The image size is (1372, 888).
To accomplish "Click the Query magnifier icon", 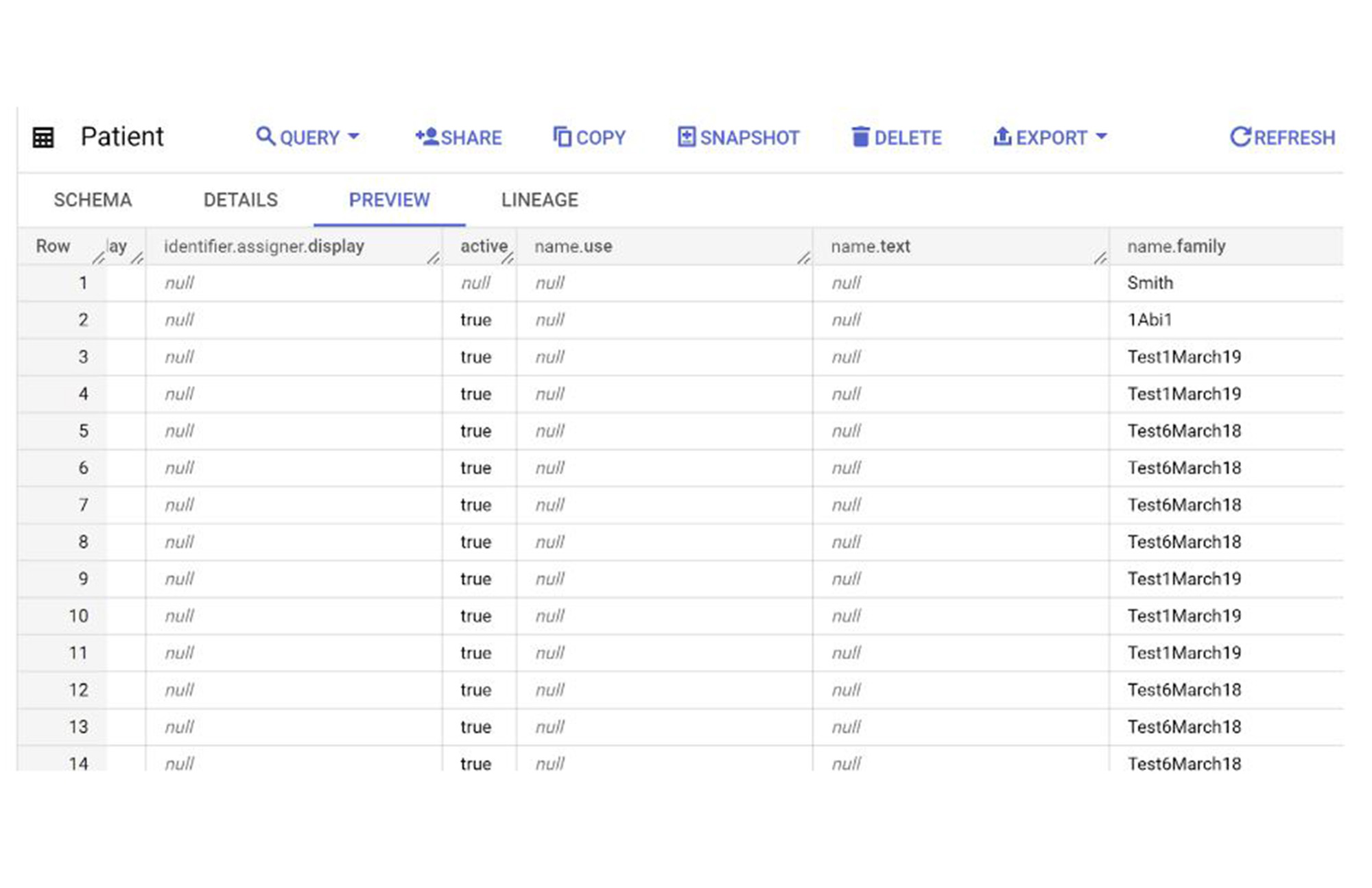I will (x=265, y=136).
